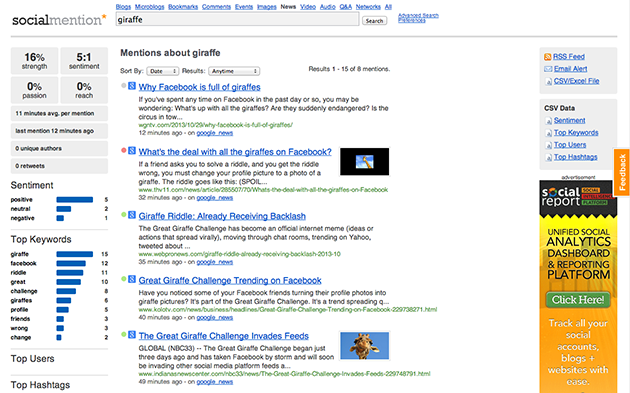Download the CSV/Excel File link
Viewport: 630px width, 393px height.
pos(576,81)
